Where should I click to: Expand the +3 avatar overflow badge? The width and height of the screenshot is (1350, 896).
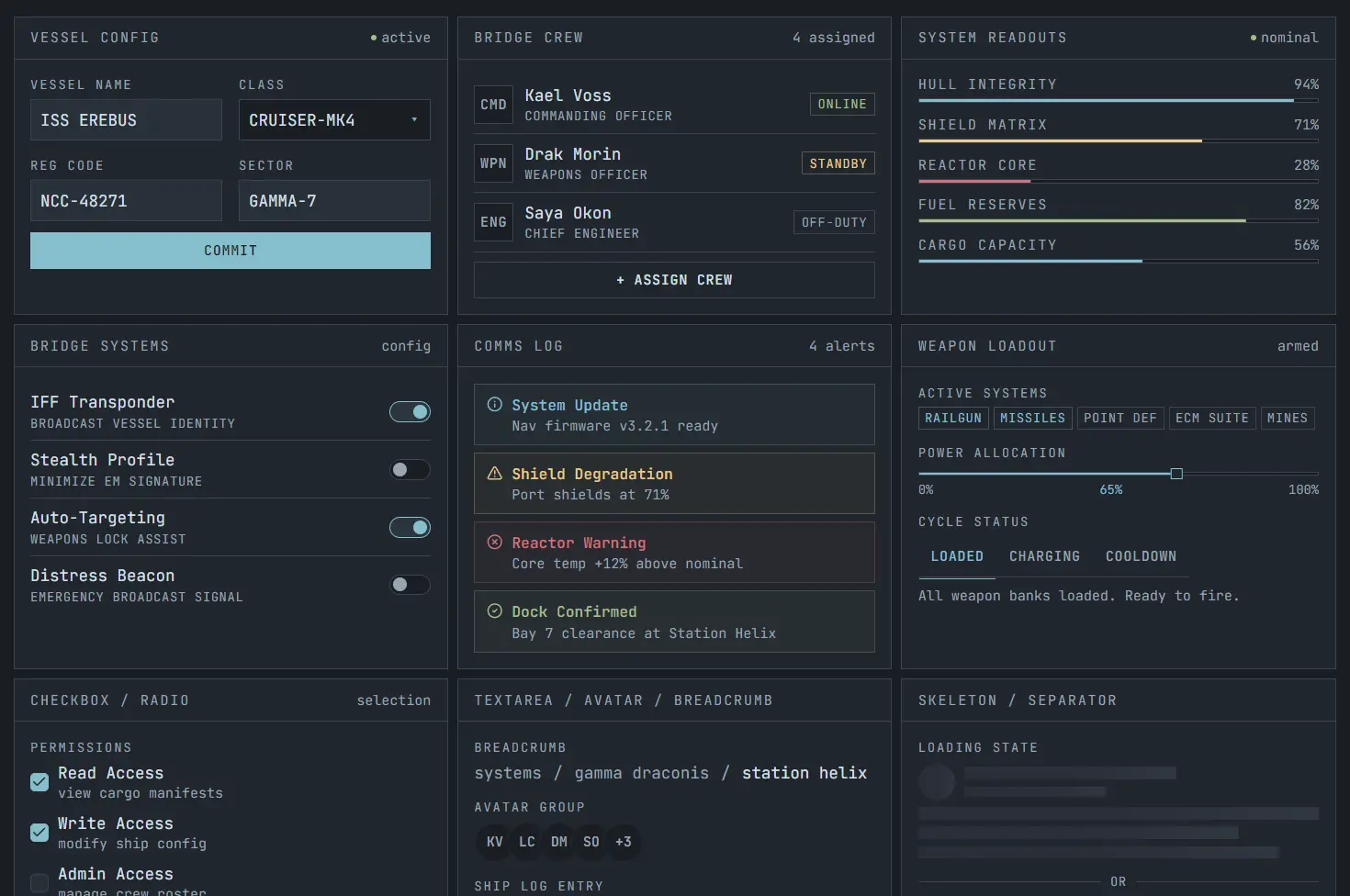point(624,841)
